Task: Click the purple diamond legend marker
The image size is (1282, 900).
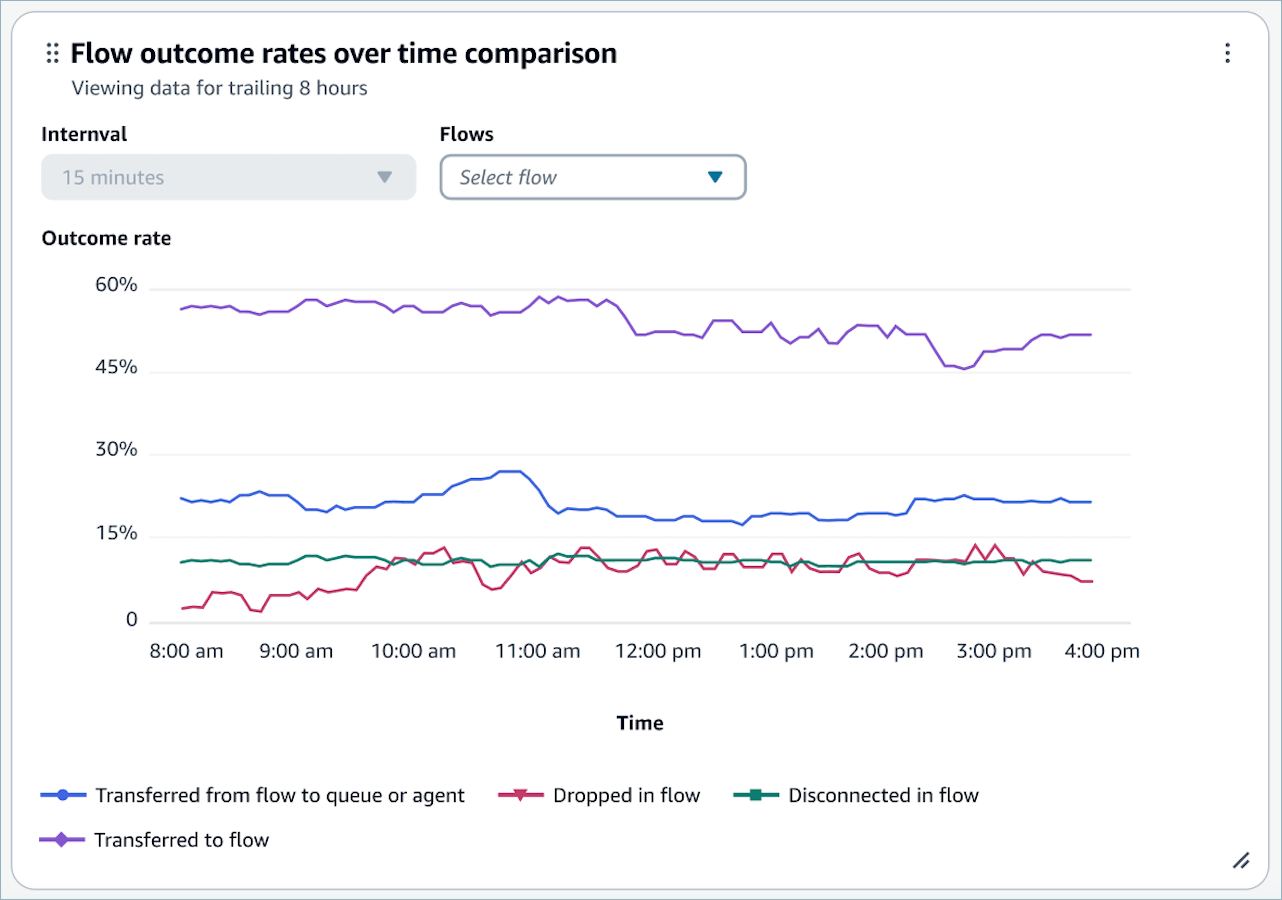Action: (x=62, y=840)
